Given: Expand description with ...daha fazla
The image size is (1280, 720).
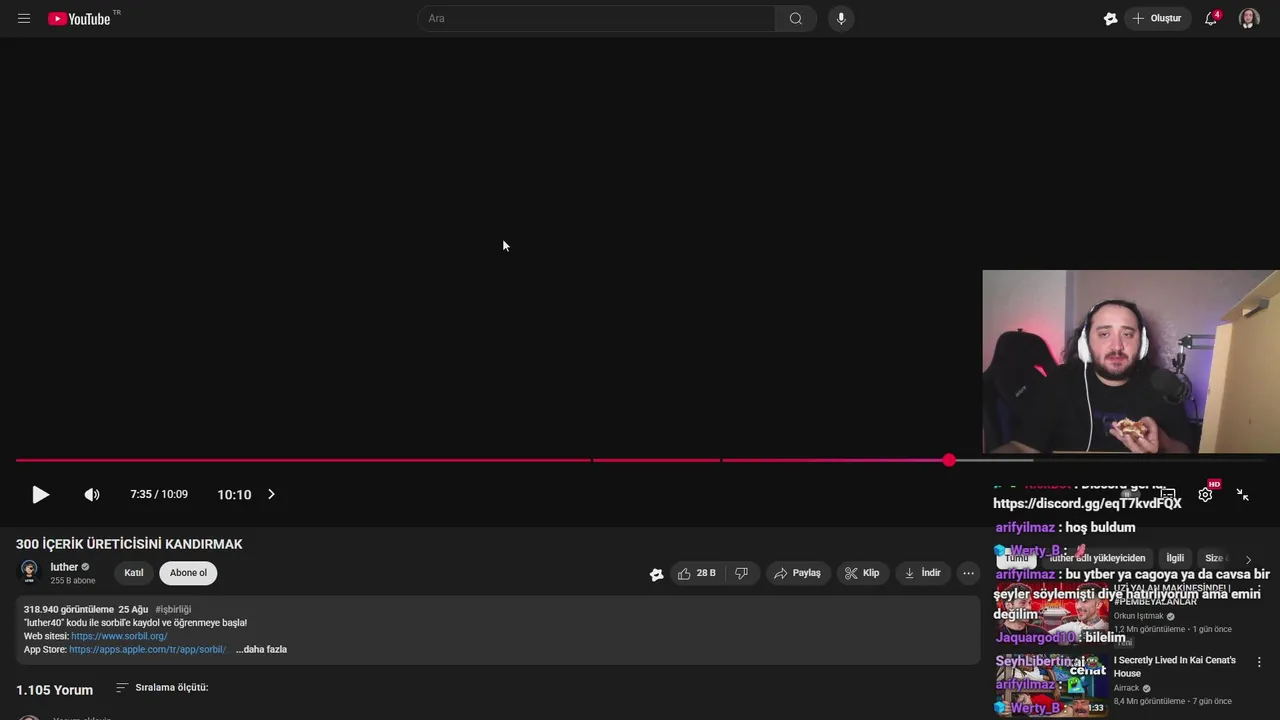Looking at the screenshot, I should [x=261, y=649].
